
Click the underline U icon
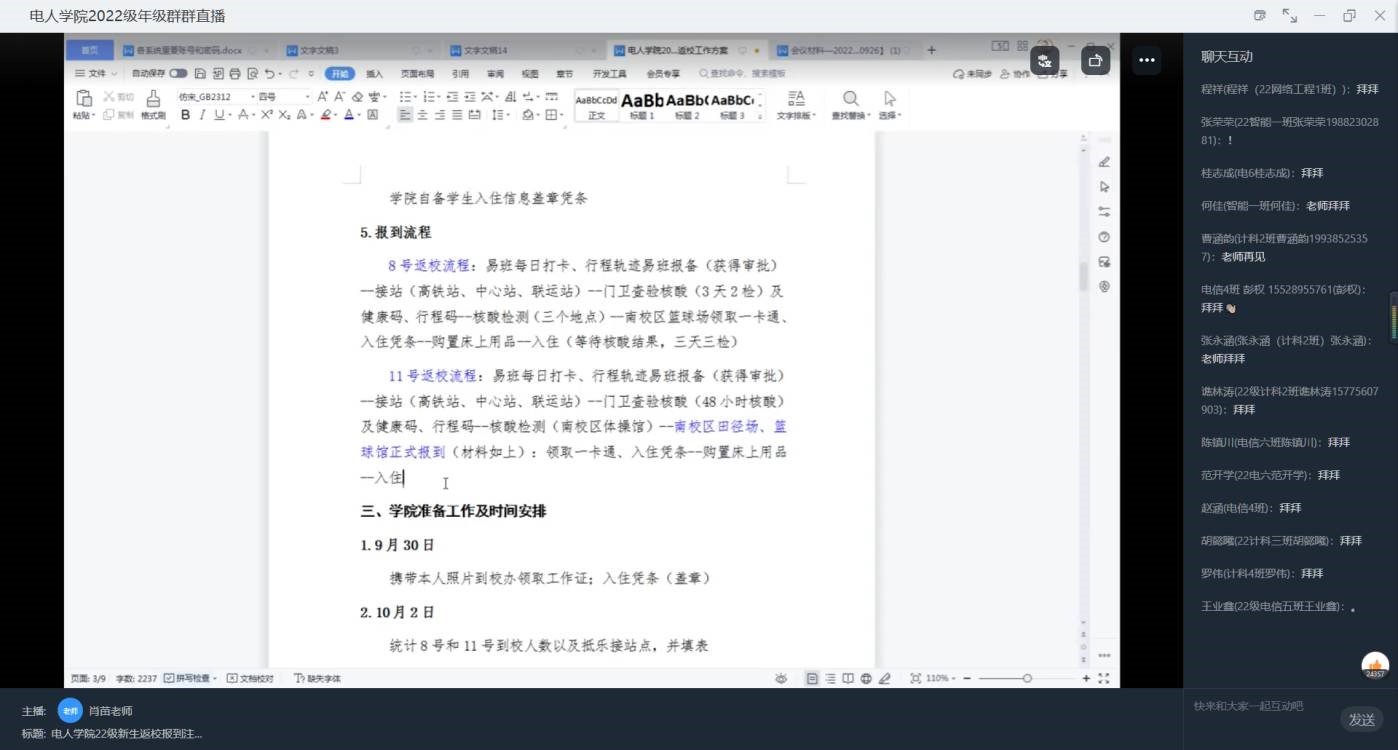(219, 115)
